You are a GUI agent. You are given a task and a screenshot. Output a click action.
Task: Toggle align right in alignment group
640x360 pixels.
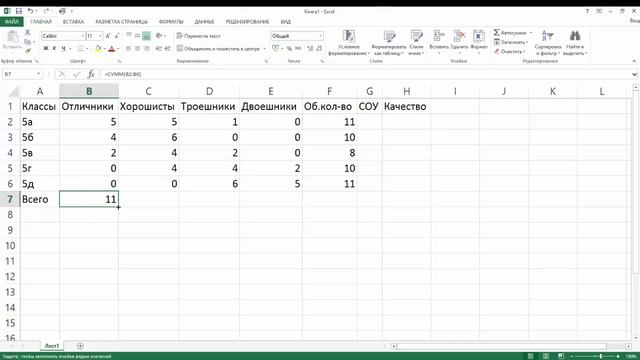point(147,49)
